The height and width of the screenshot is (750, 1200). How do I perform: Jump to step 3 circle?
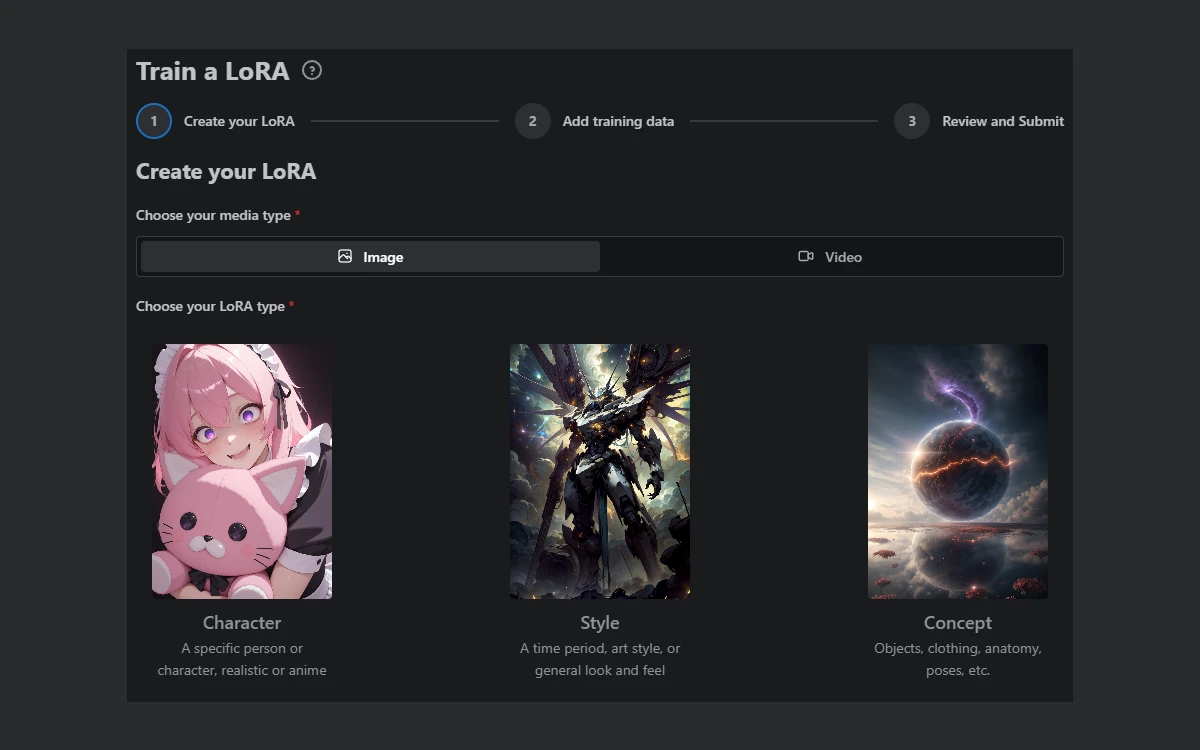click(912, 121)
